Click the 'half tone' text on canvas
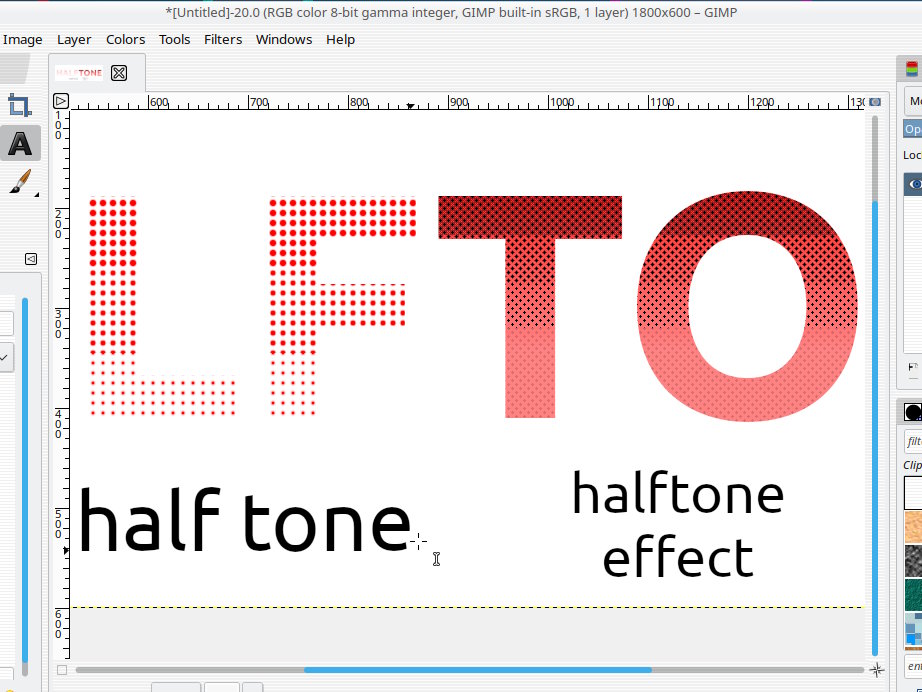 coord(244,520)
